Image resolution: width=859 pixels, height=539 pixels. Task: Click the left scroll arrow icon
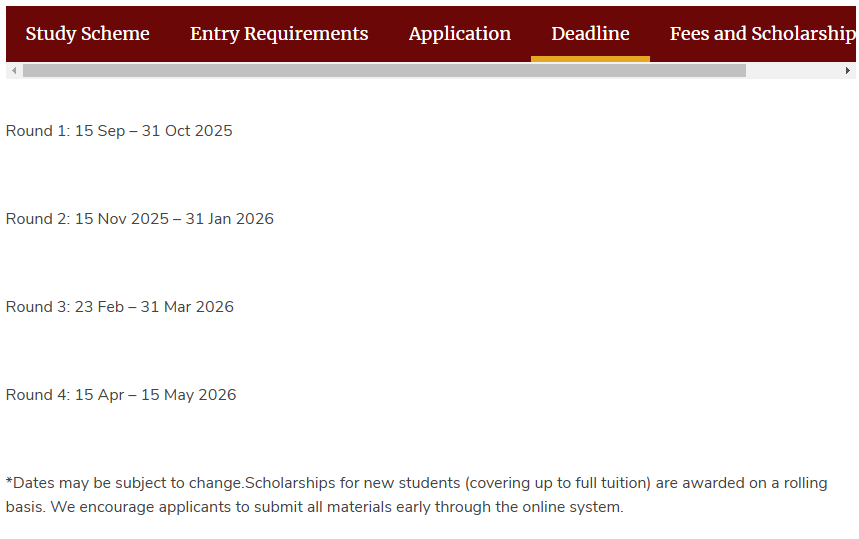14,71
